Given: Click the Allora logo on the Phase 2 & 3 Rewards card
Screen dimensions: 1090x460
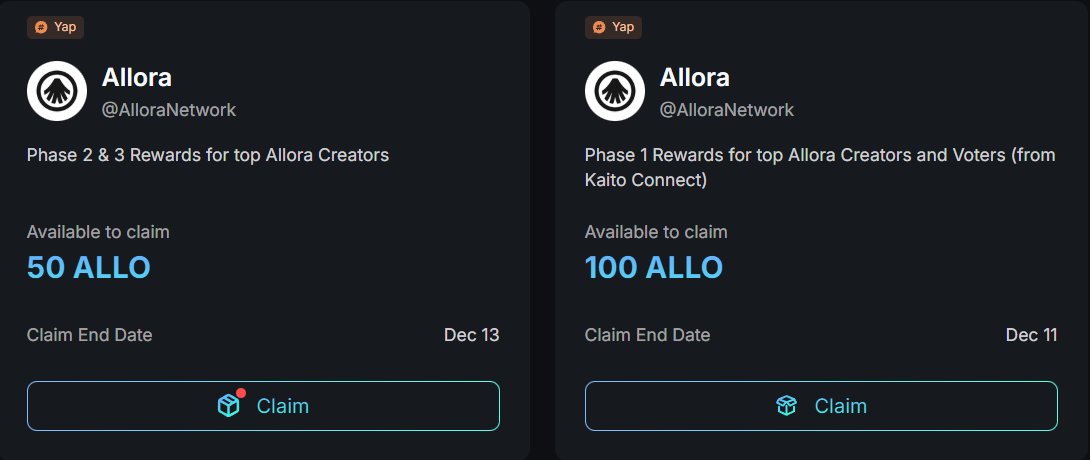Looking at the screenshot, I should coord(57,91).
